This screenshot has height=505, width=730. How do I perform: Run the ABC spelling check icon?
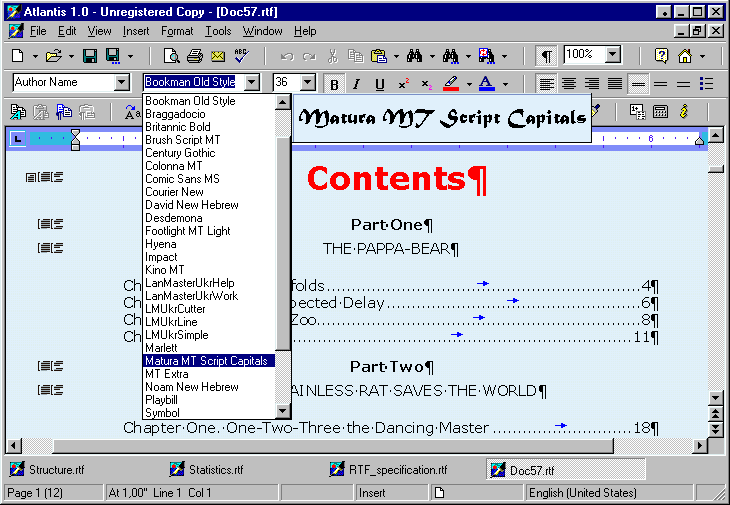pos(241,56)
